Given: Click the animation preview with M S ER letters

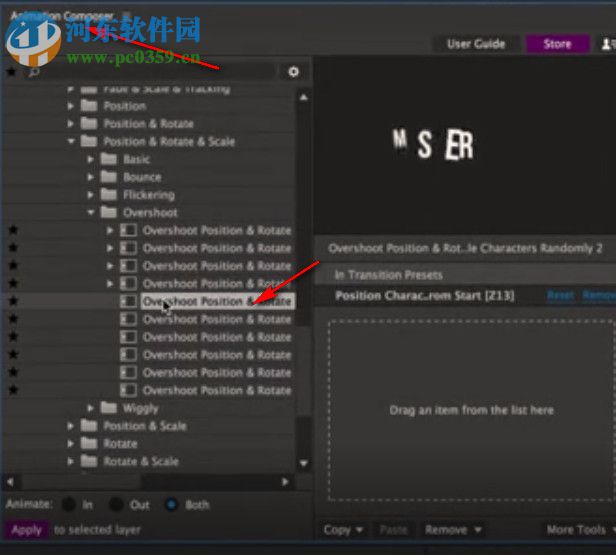Looking at the screenshot, I should click(465, 145).
